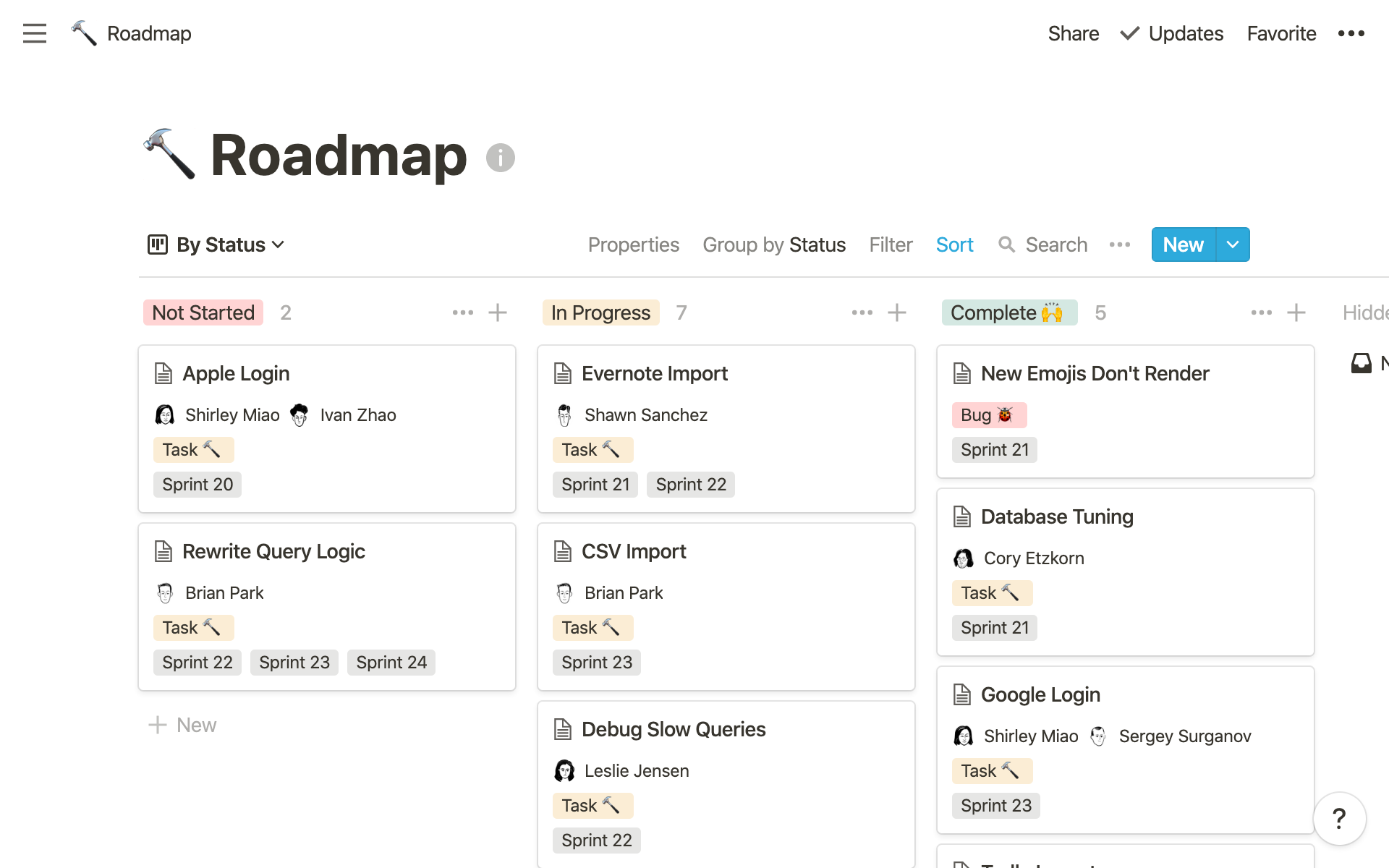
Task: Click the help question mark button
Action: click(1339, 819)
